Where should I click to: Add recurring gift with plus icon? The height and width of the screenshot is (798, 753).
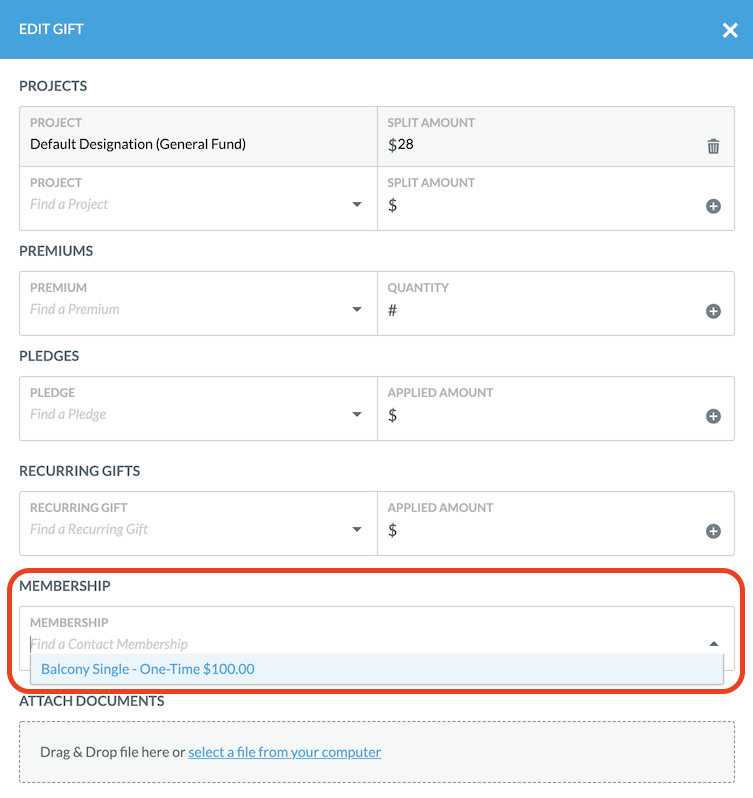713,531
